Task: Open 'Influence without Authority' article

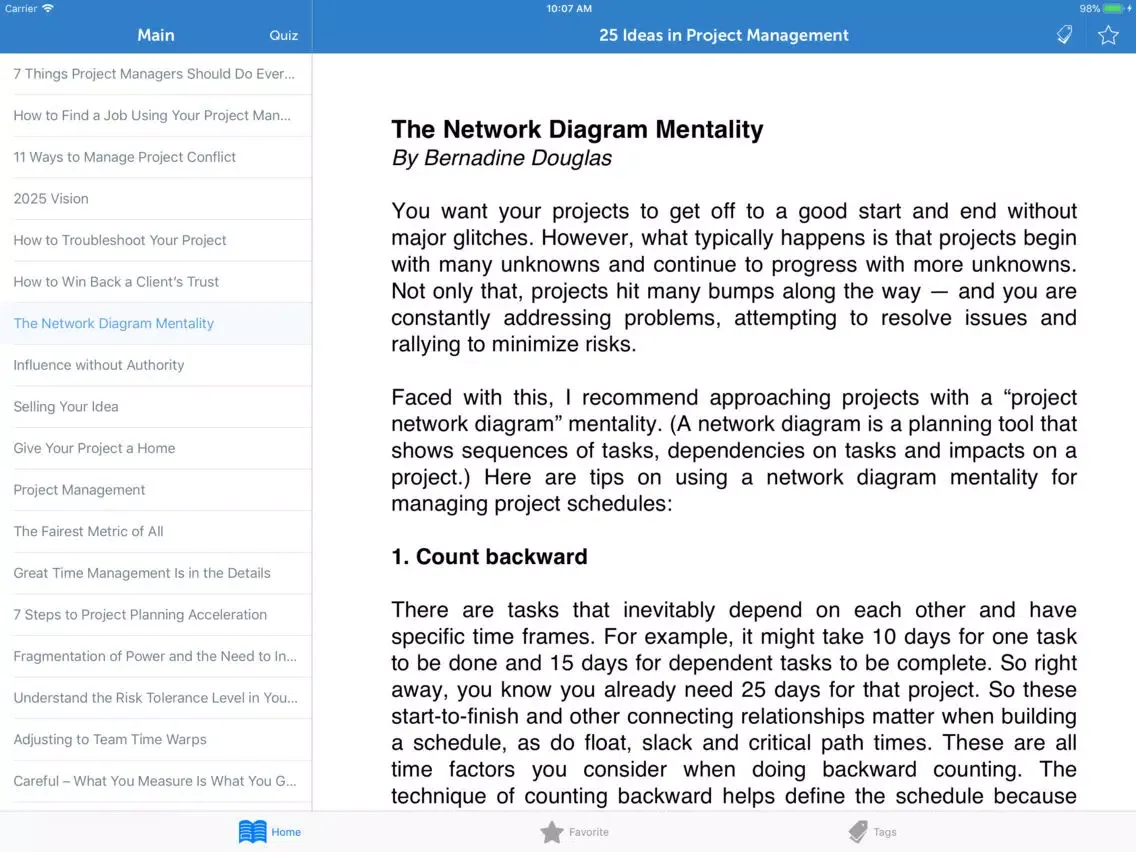Action: (156, 365)
